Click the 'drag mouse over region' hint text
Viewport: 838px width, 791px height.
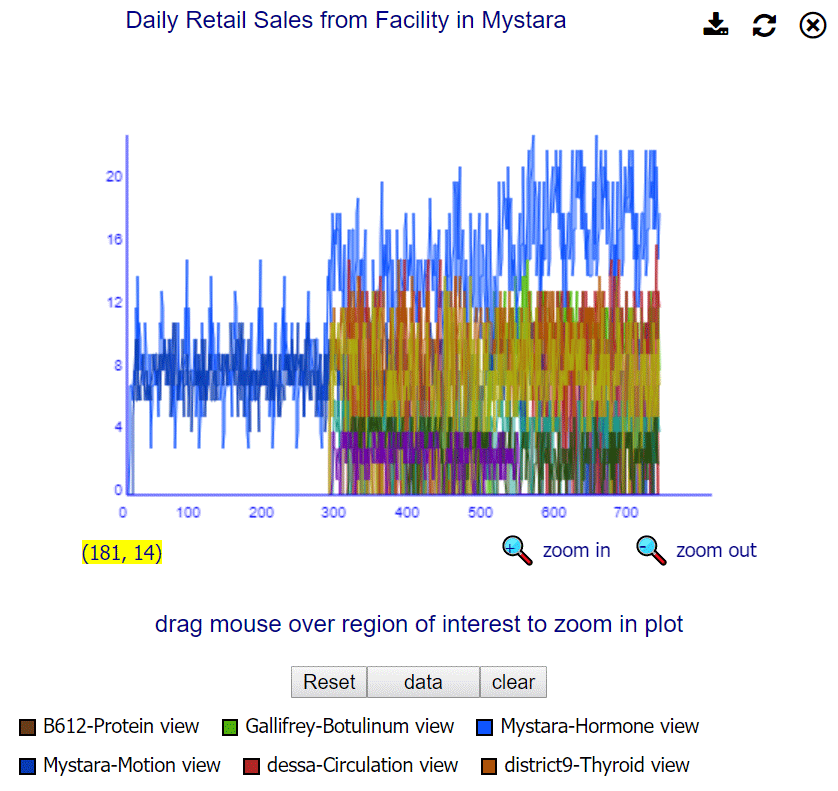pos(419,624)
